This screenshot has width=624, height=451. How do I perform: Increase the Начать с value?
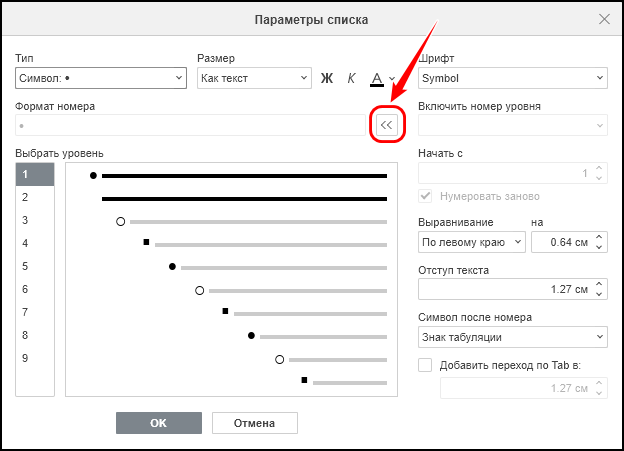click(599, 168)
